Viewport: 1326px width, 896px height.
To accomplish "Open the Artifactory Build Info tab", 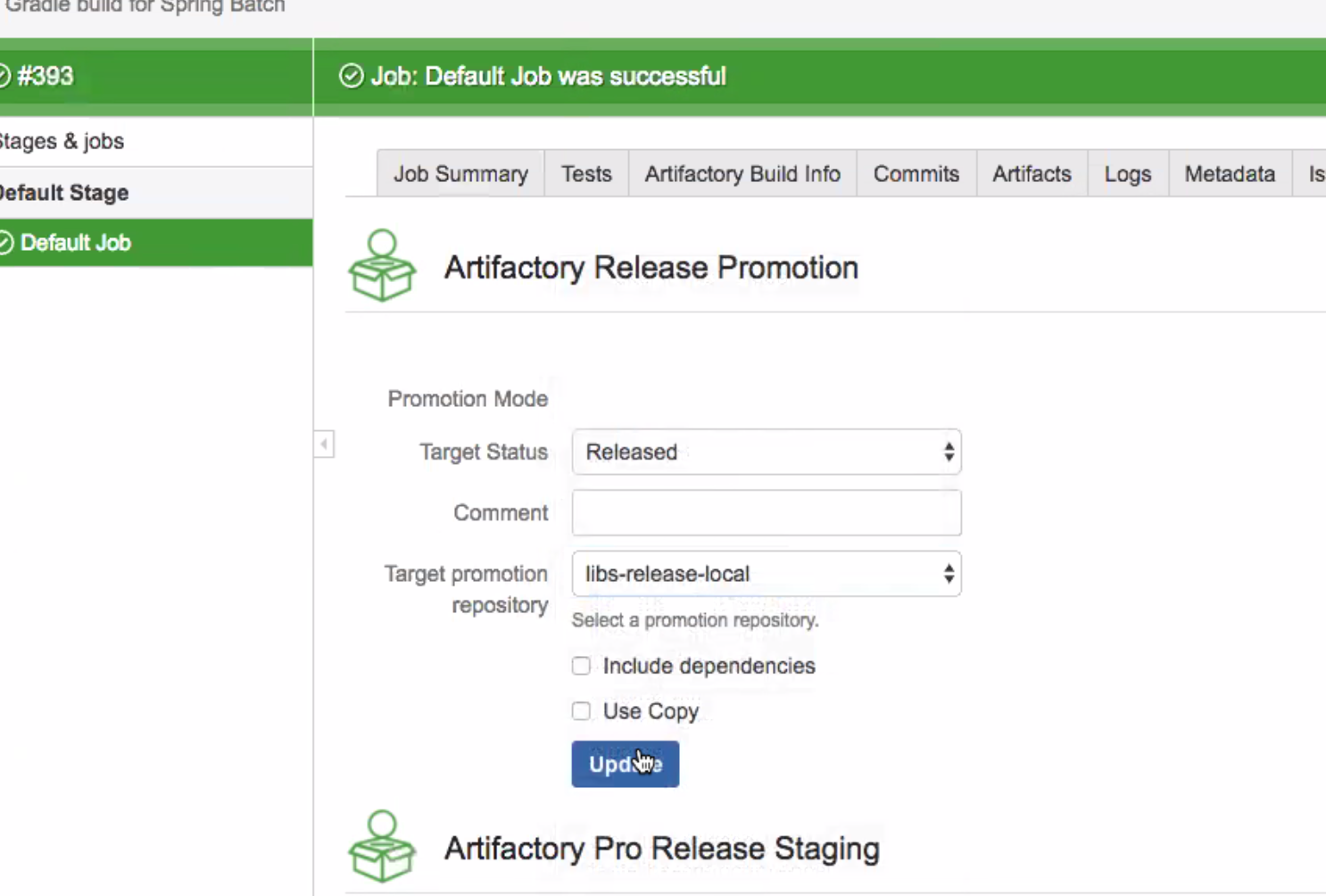I will click(x=742, y=174).
